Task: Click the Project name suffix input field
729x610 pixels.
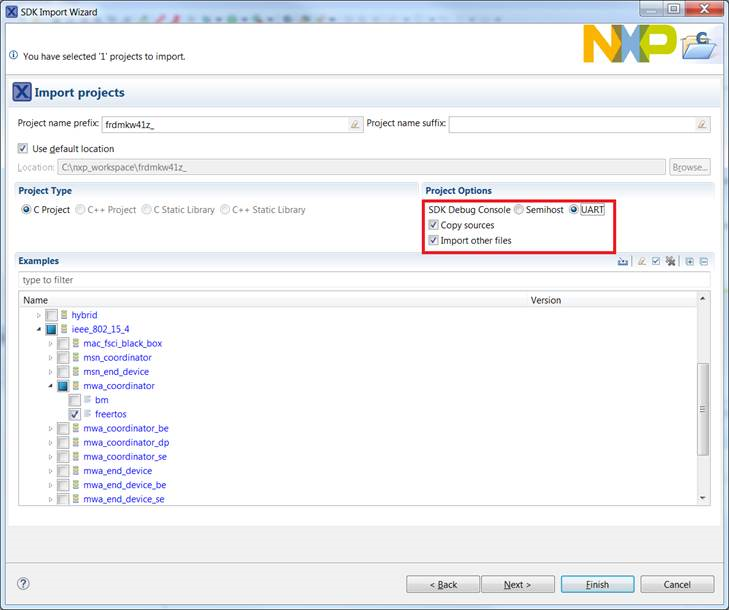Action: coord(572,124)
